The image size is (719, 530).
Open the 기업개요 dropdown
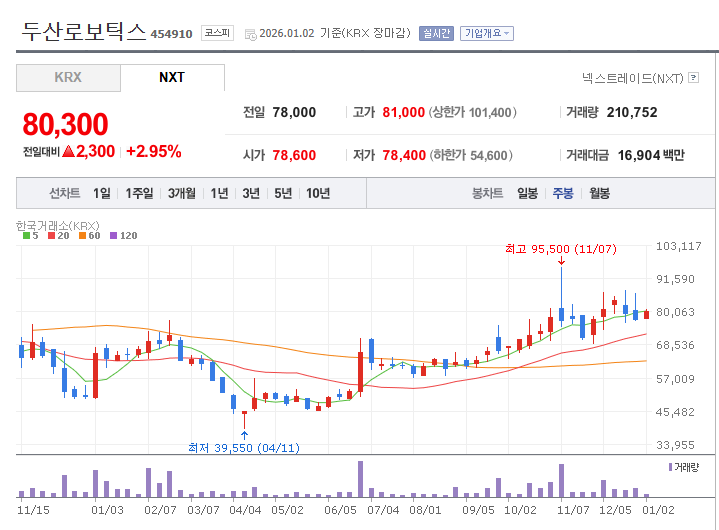point(487,33)
